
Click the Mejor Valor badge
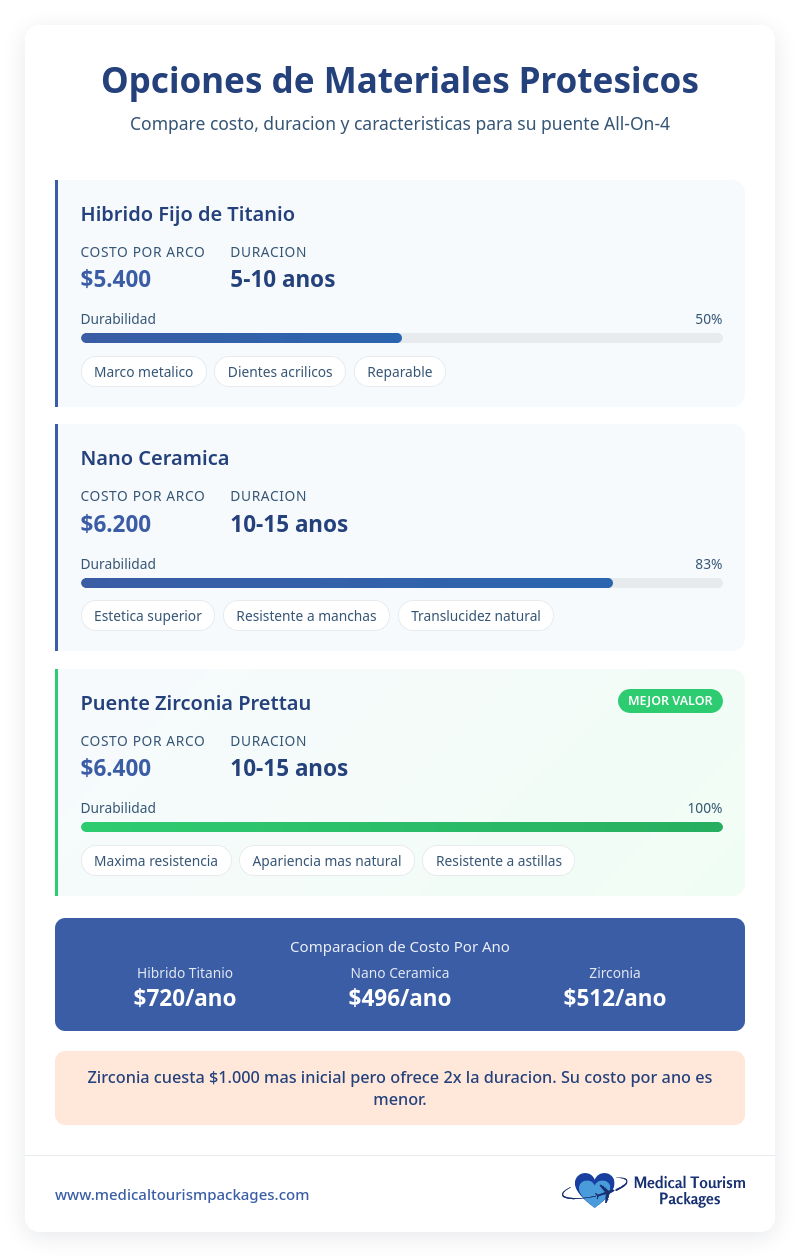click(x=670, y=701)
